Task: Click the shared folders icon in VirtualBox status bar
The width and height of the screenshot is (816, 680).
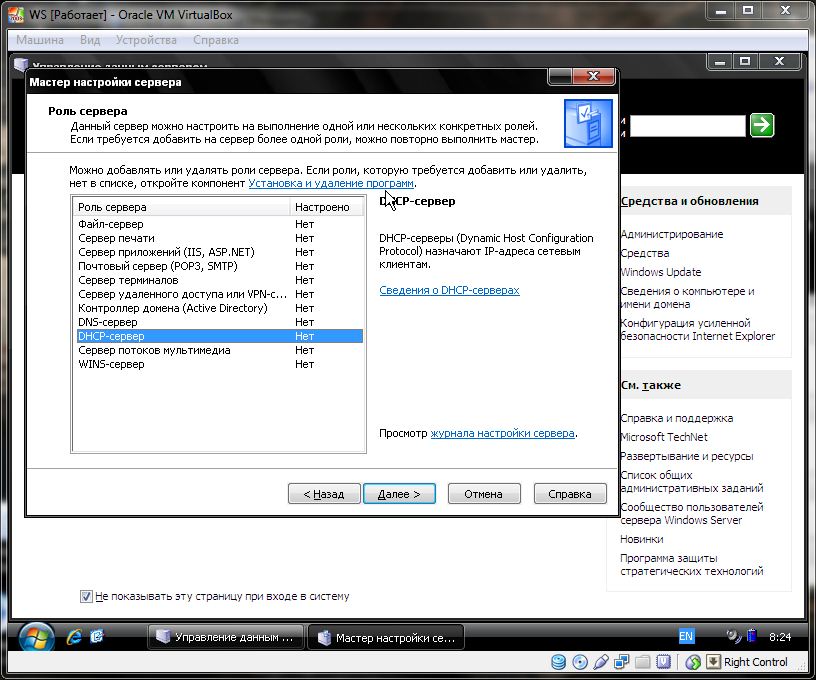Action: pos(643,662)
